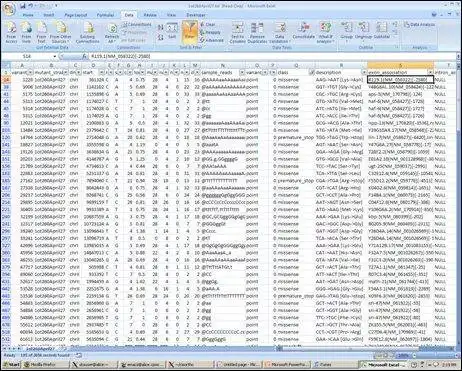
Task: Open filter dropdown for variant column A
Action: (30, 72)
